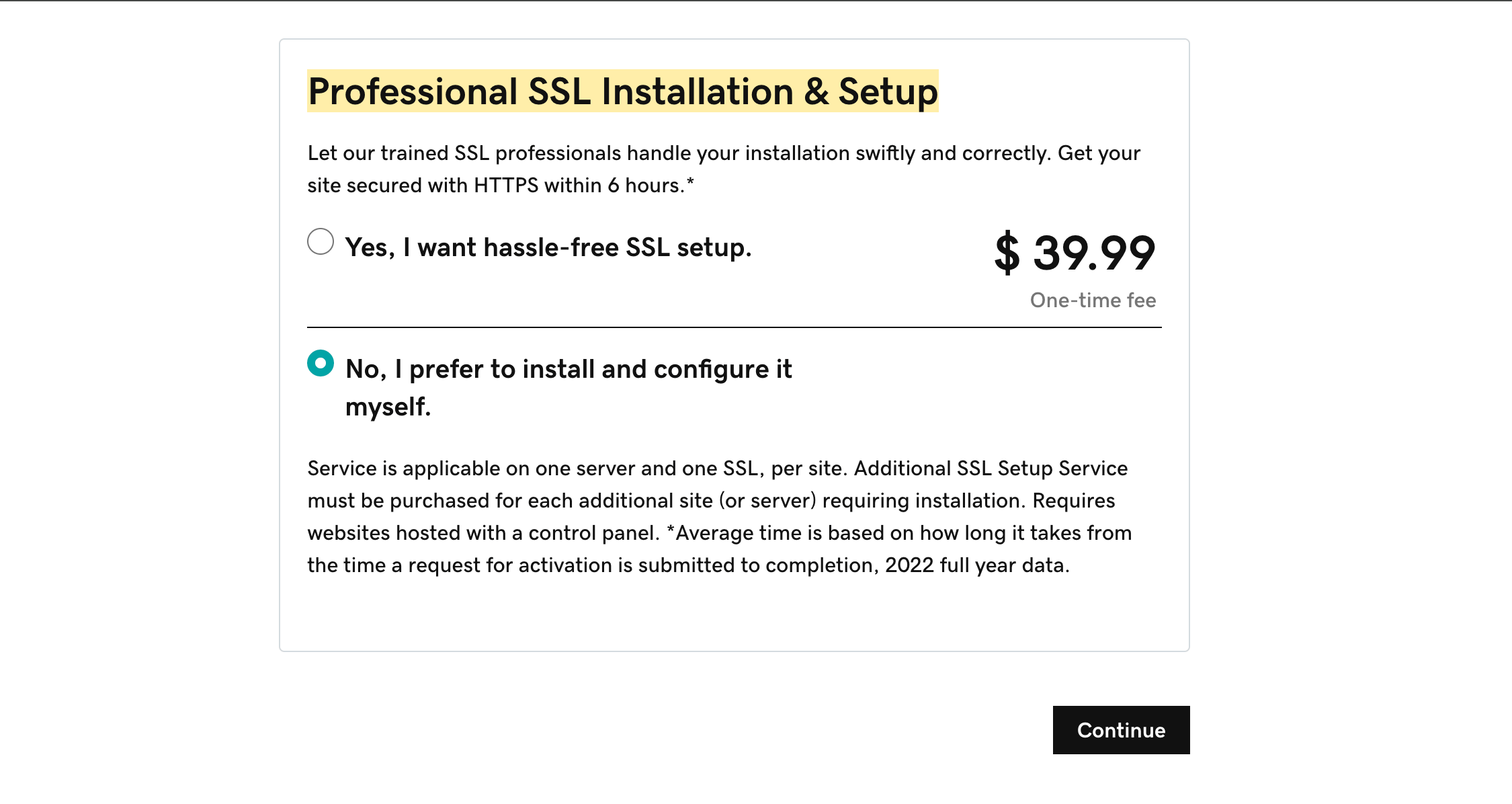This screenshot has width=1512, height=804.
Task: Click the divider line between the two options
Action: click(734, 327)
